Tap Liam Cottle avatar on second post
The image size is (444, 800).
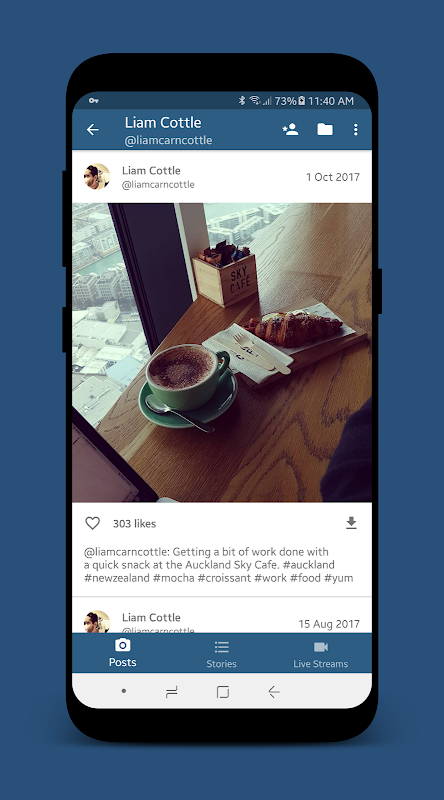[x=97, y=621]
